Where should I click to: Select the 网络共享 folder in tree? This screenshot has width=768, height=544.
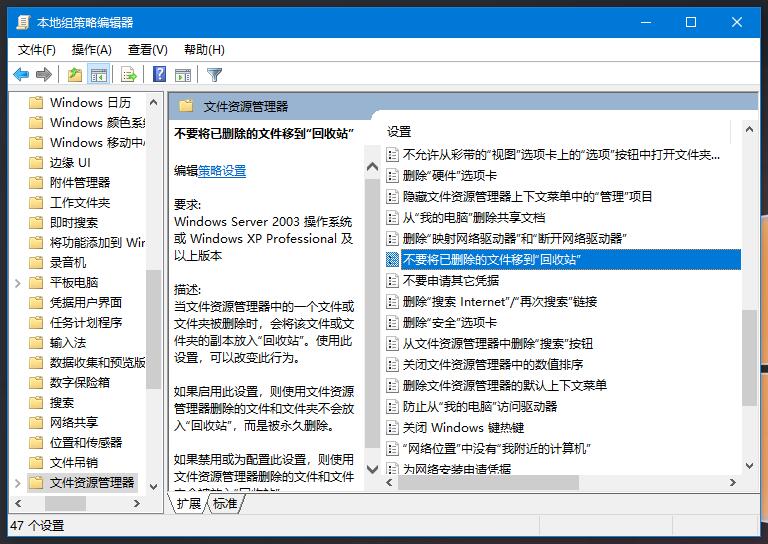point(74,422)
